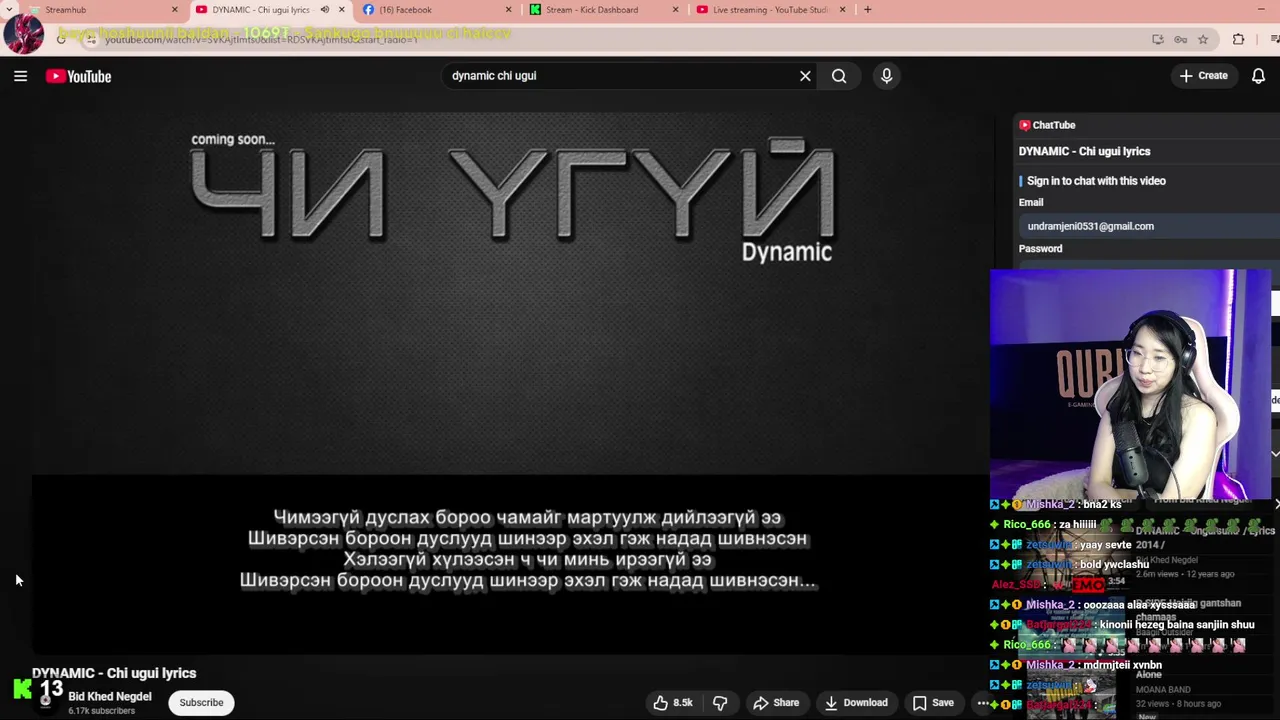Open Bid Khed Negdel channel name
The width and height of the screenshot is (1280, 720).
(110, 697)
